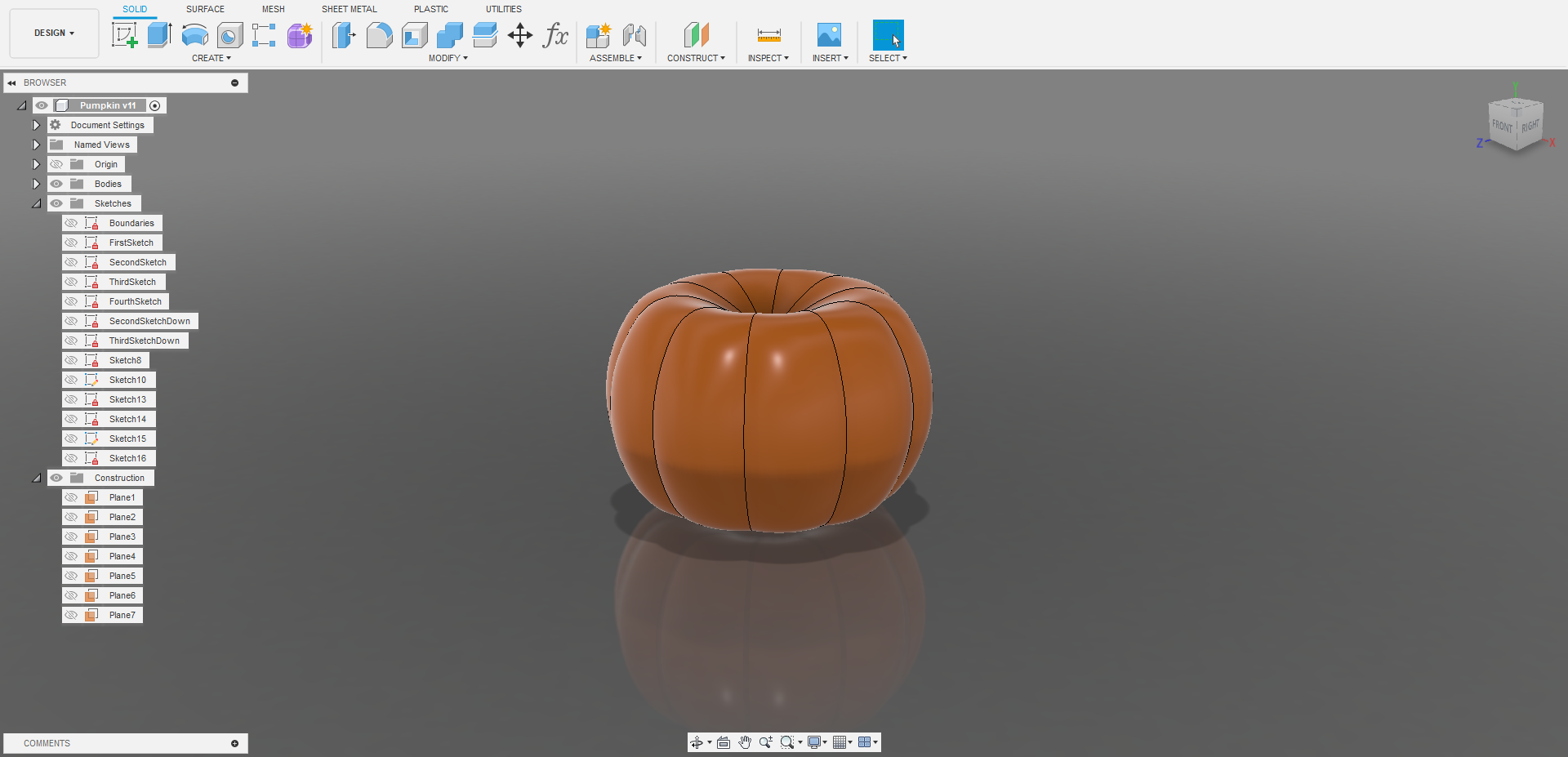Toggle visibility of Pumpkin v11 component

[x=42, y=105]
